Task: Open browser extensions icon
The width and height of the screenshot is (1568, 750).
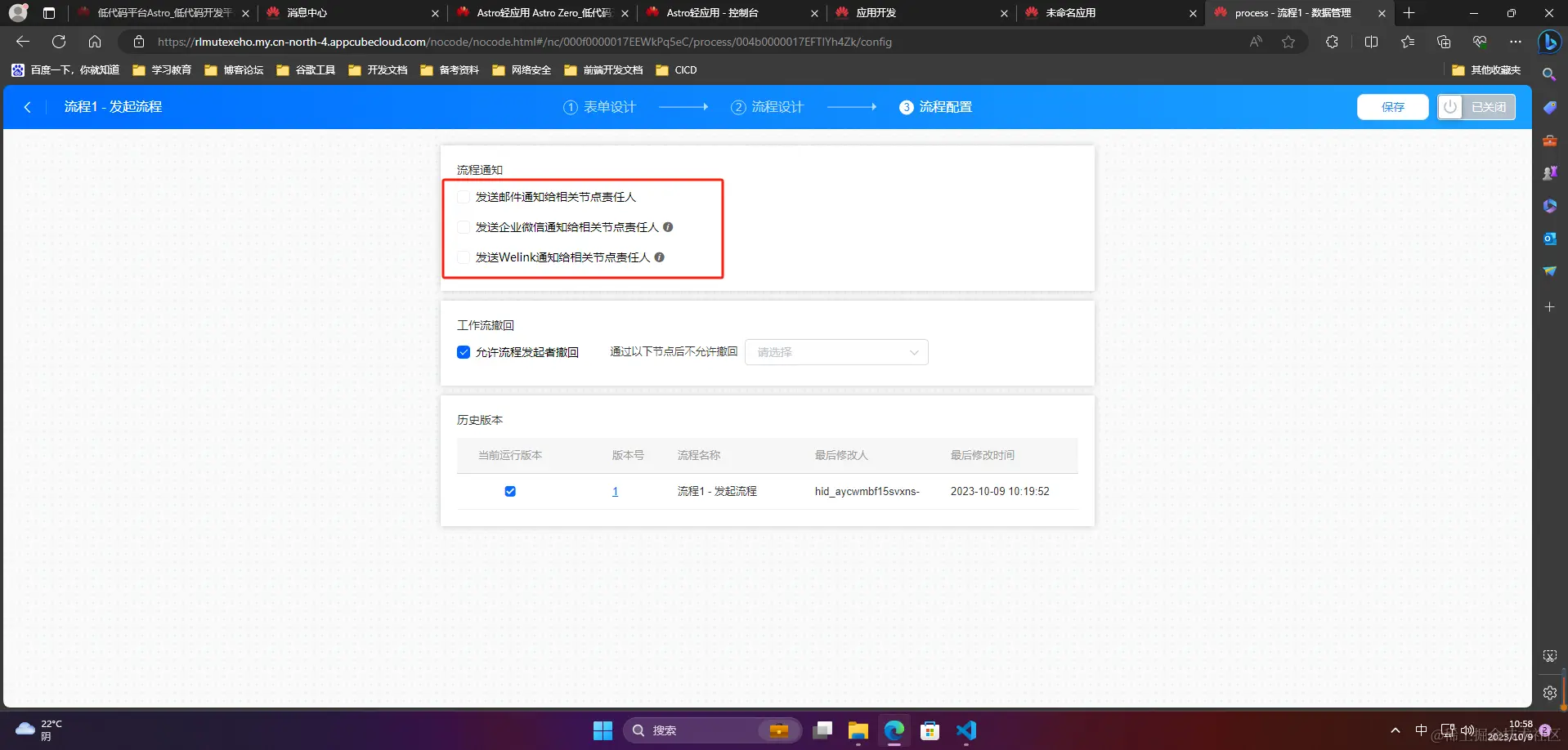Action: tap(1332, 42)
